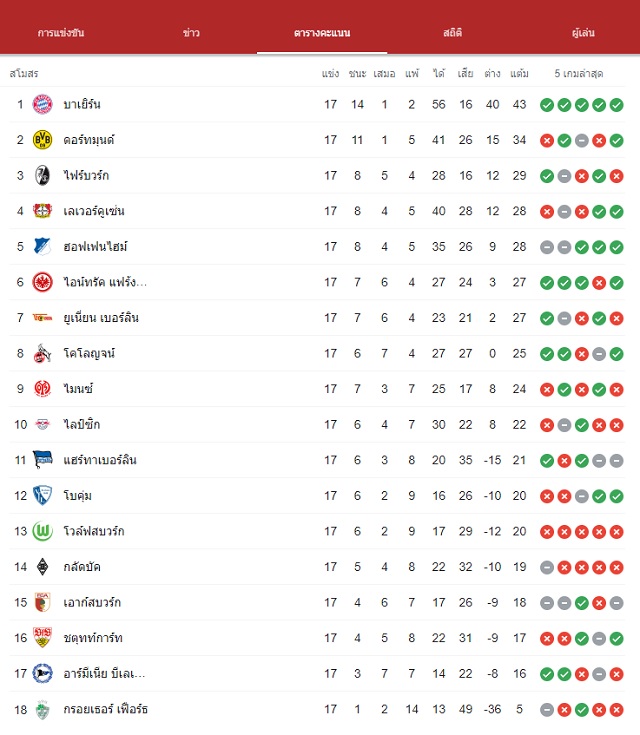The image size is (640, 735).
Task: Open the ไฟร์บวร์ก team link
Action: pyautogui.click(x=86, y=176)
